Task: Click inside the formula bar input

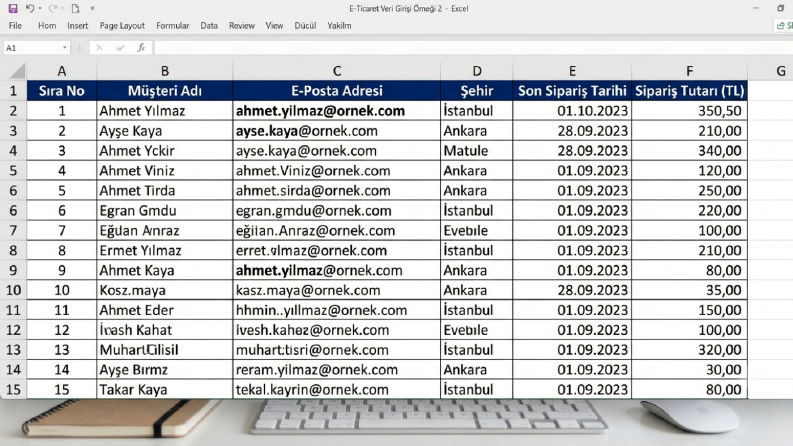Action: 473,48
